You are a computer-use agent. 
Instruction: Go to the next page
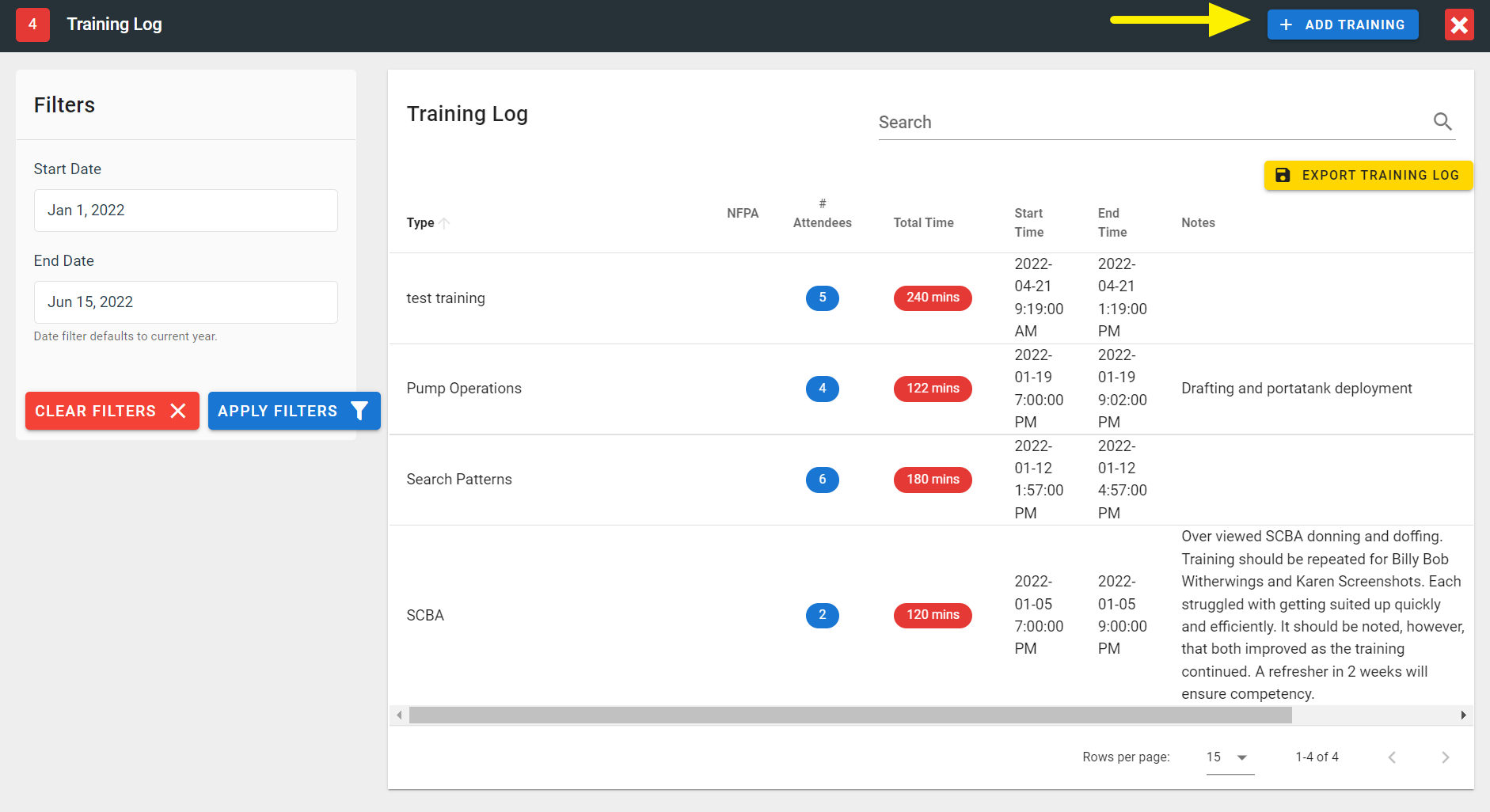coord(1445,757)
